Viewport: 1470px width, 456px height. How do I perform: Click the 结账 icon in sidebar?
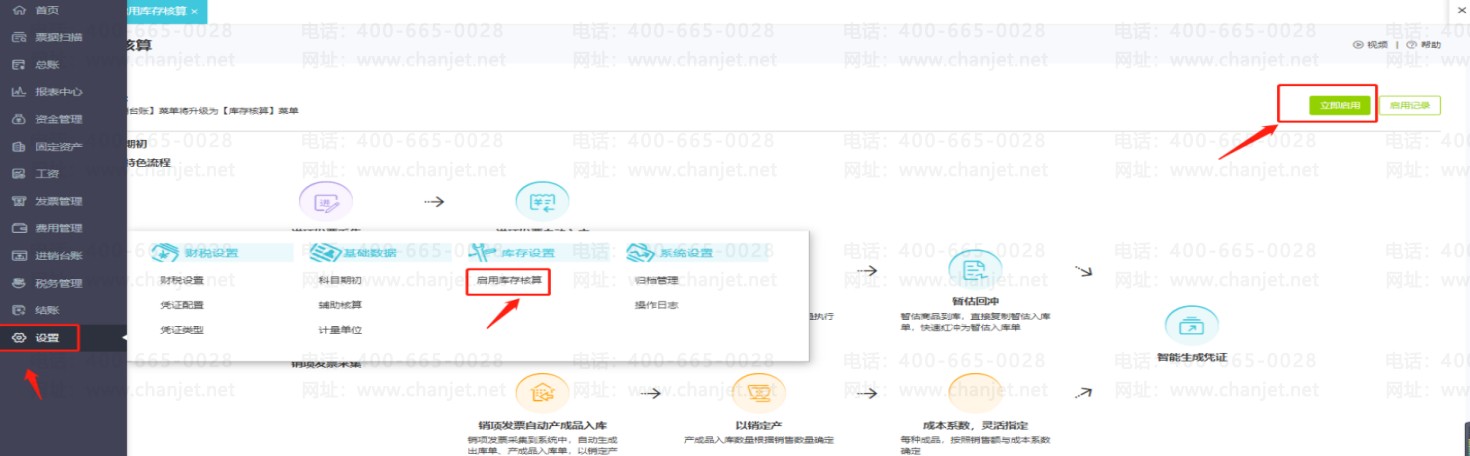pos(18,310)
